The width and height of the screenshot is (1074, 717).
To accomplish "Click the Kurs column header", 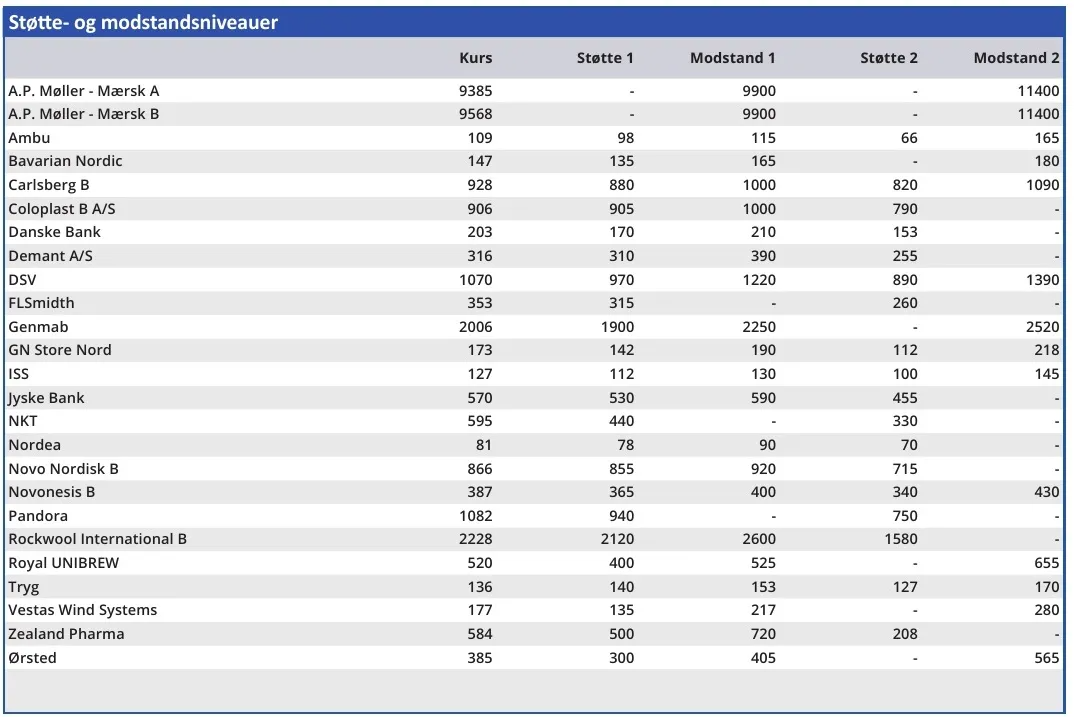I will pyautogui.click(x=475, y=58).
